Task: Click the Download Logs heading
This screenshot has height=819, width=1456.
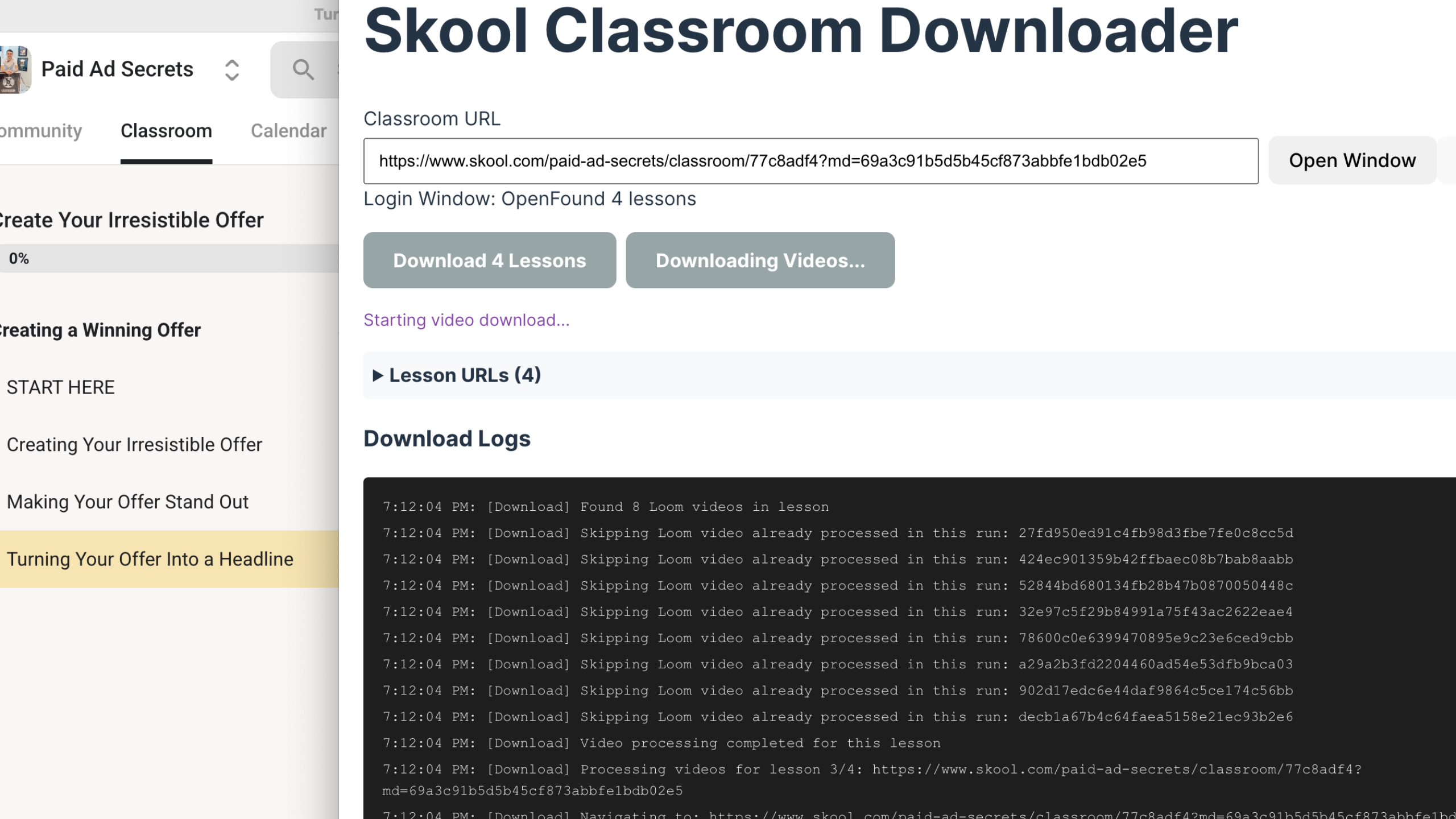Action: point(447,439)
